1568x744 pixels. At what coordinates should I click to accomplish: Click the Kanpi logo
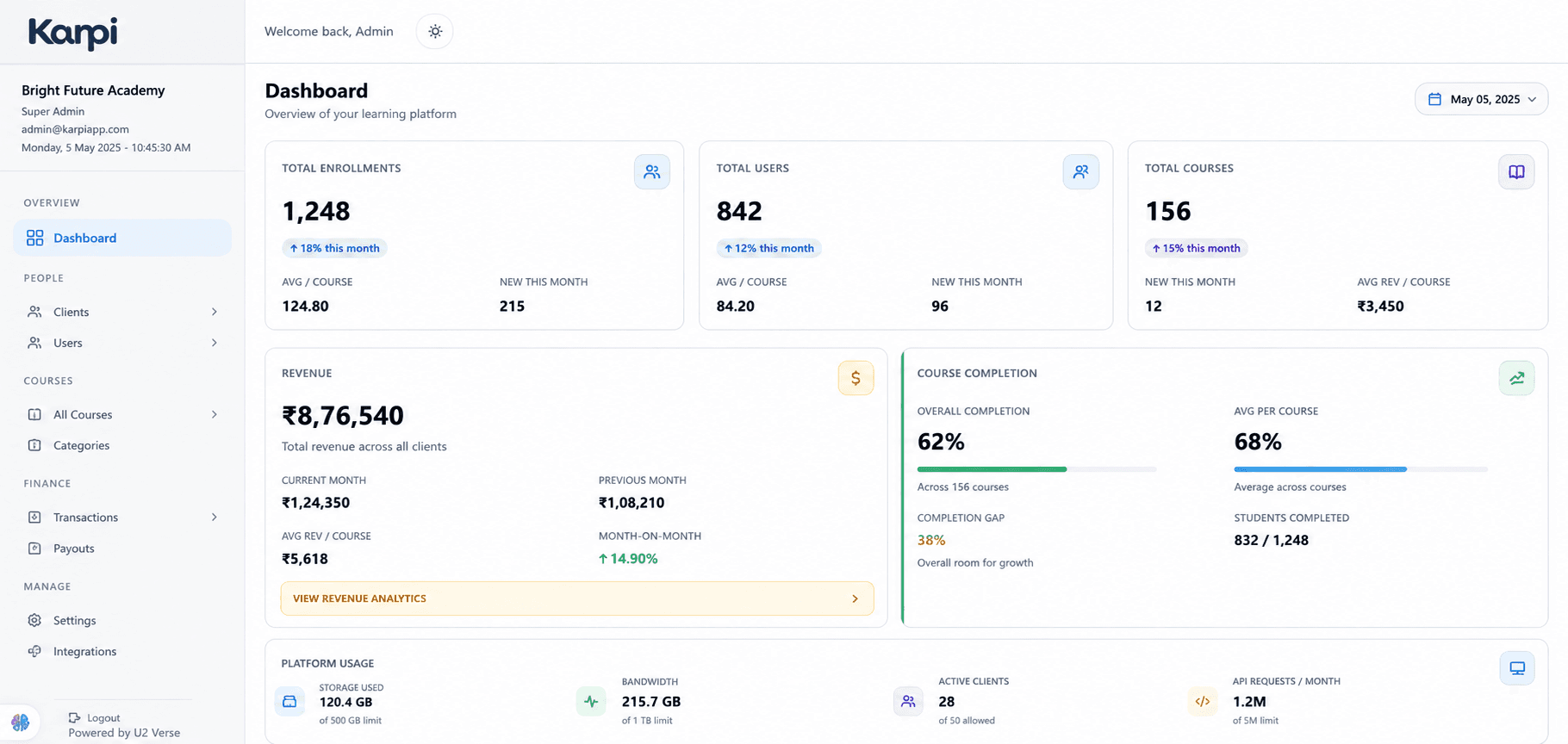(x=73, y=34)
